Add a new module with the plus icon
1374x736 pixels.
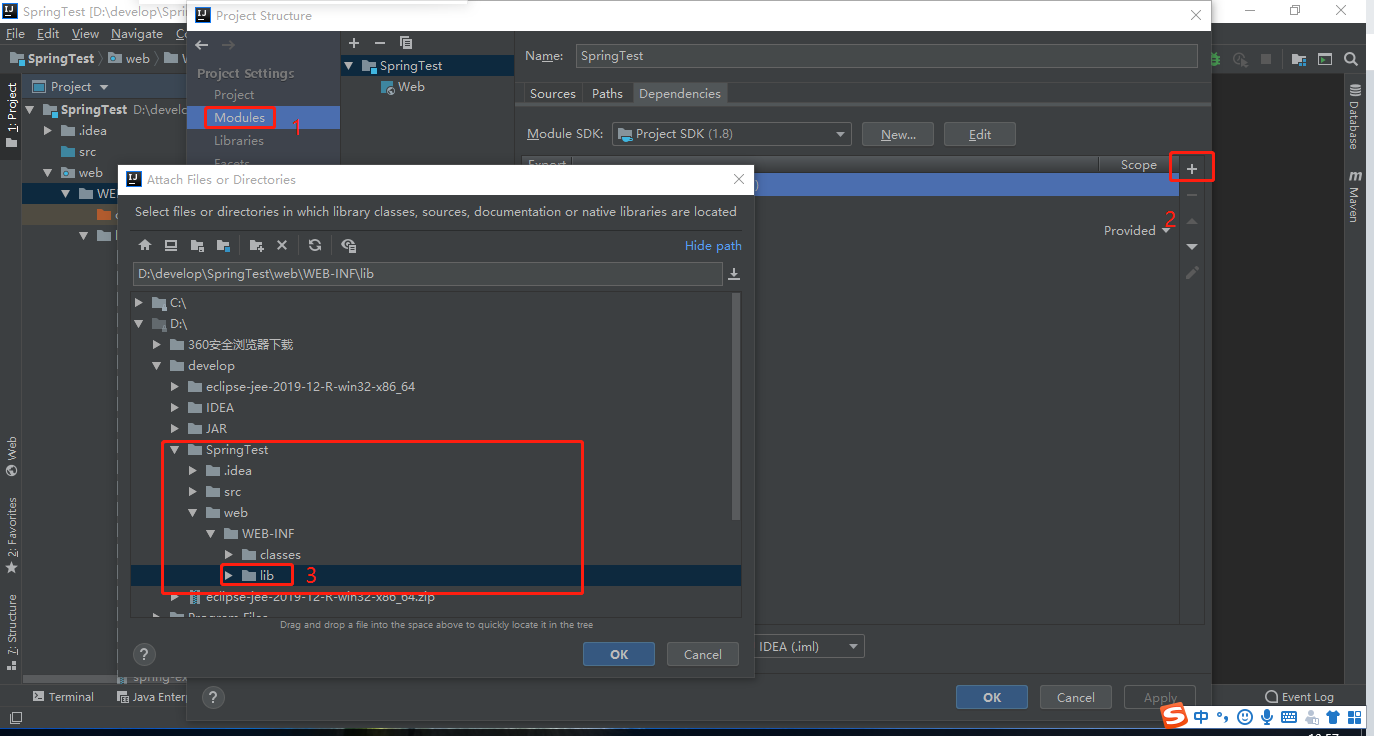[354, 43]
